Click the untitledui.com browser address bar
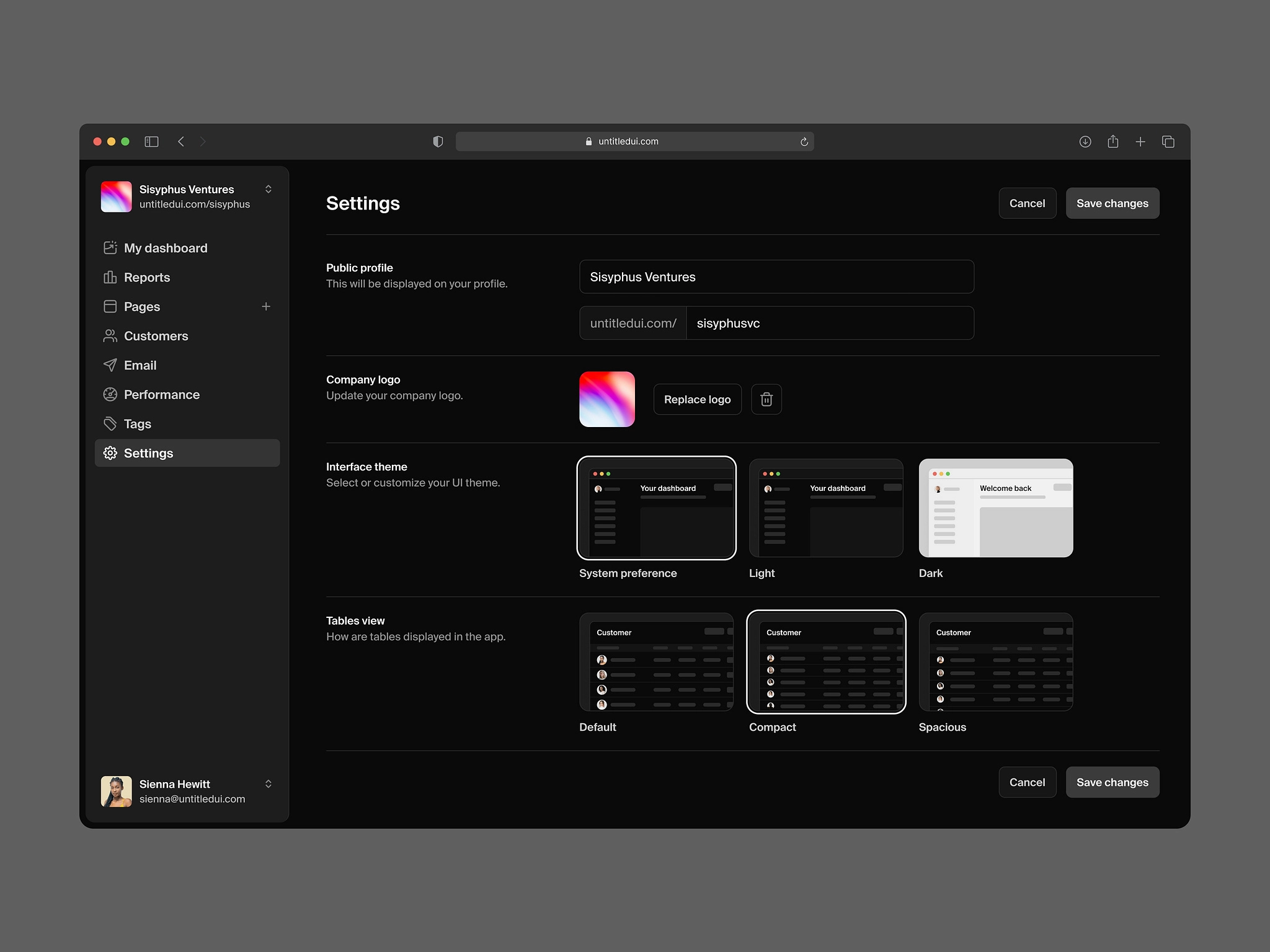 pos(635,141)
